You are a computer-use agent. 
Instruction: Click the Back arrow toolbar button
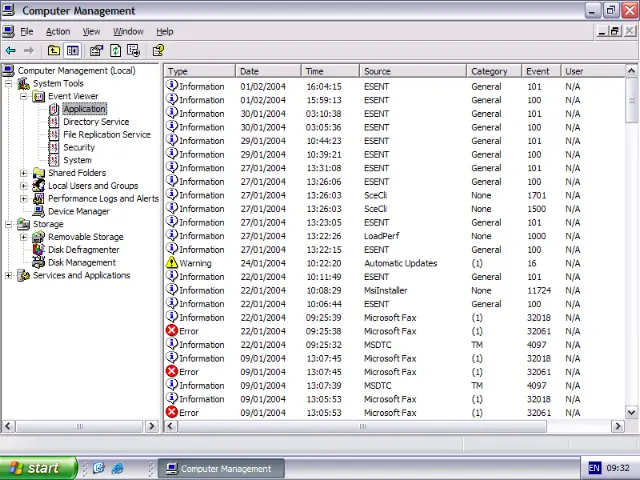point(11,51)
